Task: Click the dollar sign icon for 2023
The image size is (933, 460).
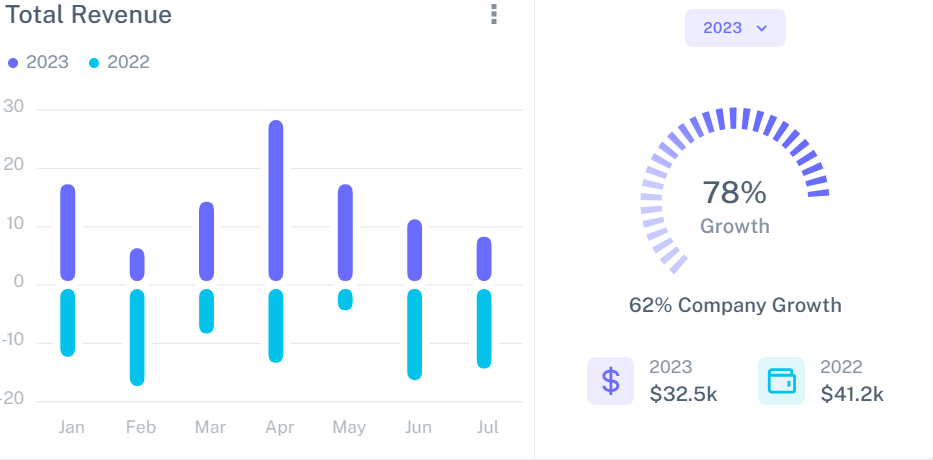Action: coord(611,381)
